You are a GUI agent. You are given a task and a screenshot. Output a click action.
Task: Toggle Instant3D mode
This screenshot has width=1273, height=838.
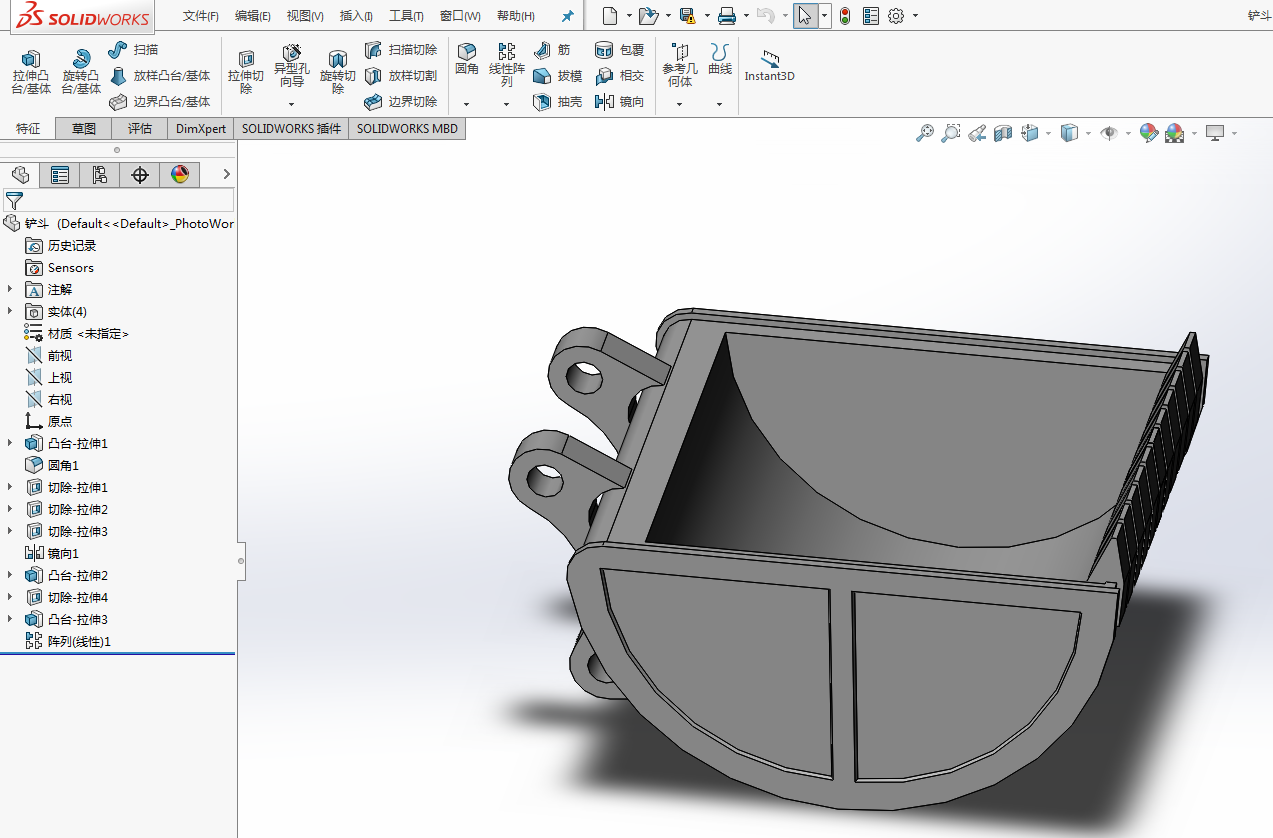pyautogui.click(x=769, y=66)
